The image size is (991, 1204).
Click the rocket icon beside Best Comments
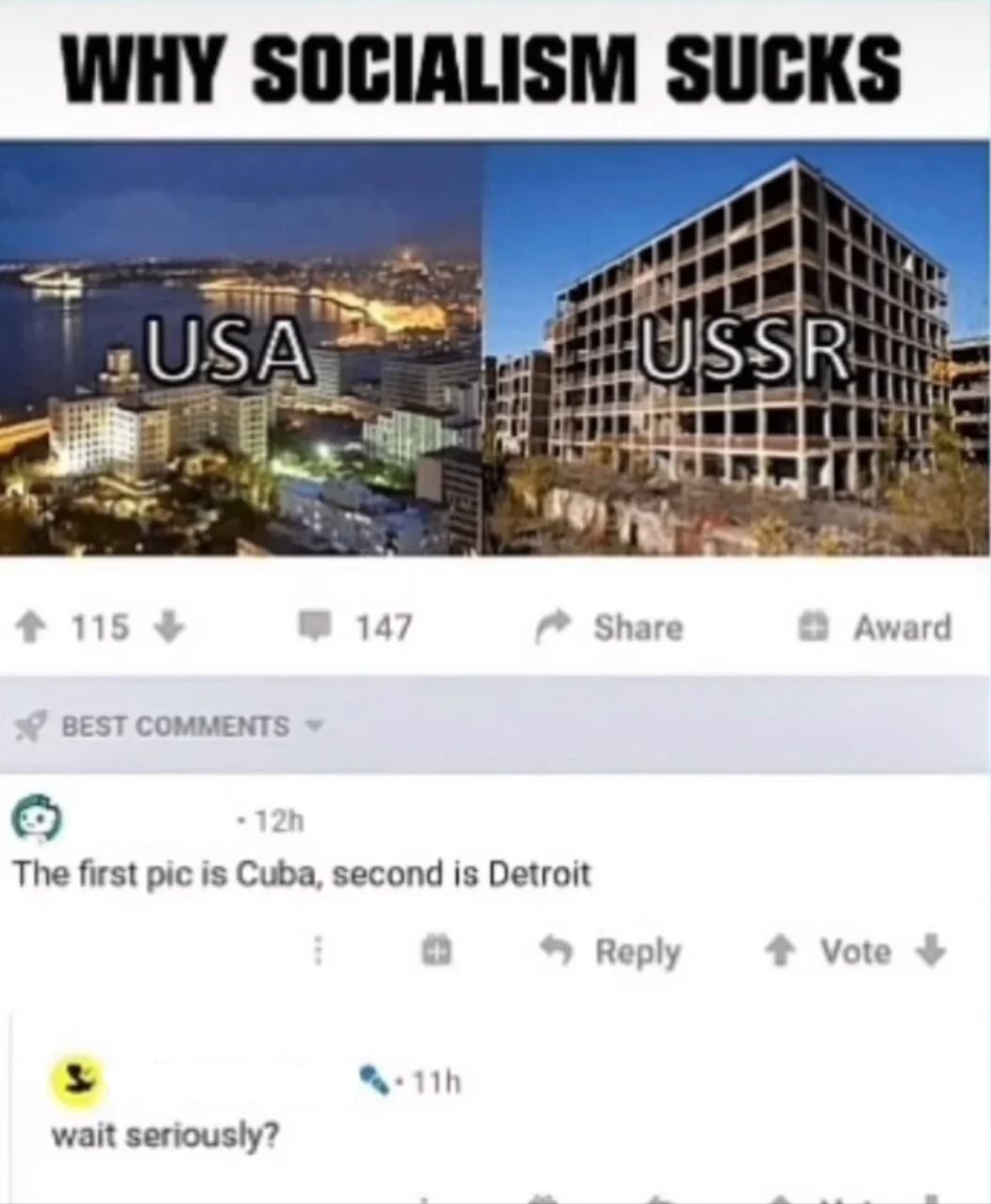[x=32, y=726]
